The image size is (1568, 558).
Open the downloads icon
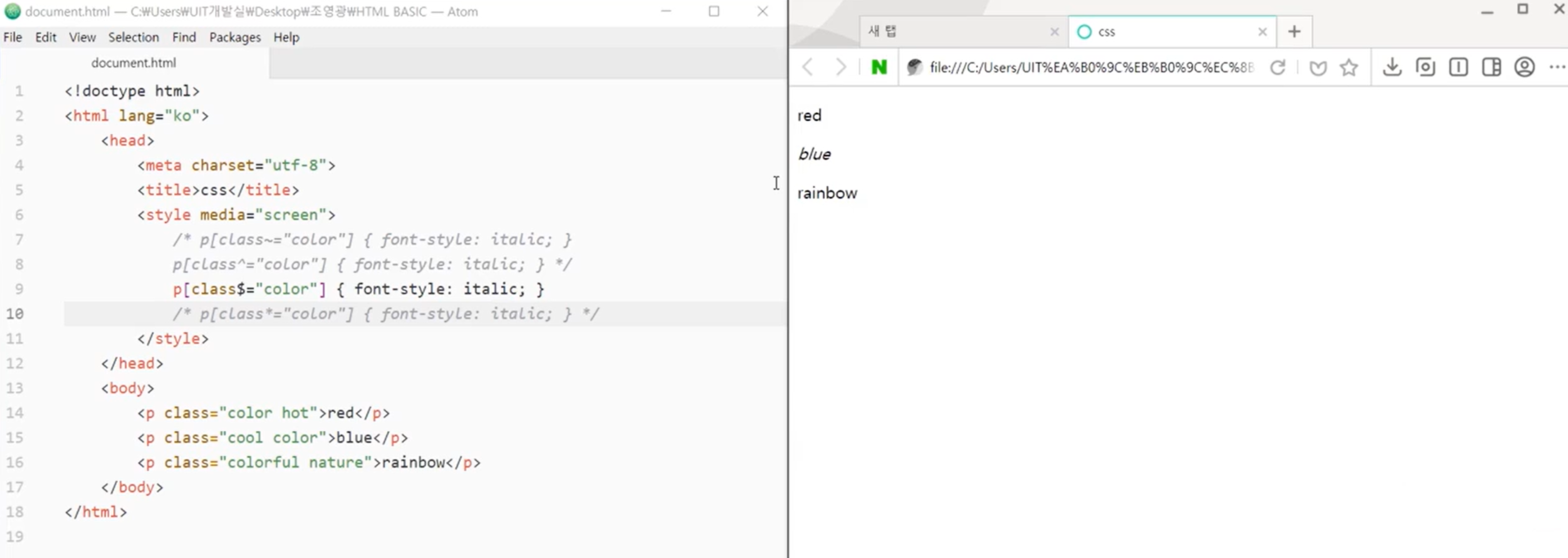coord(1392,67)
